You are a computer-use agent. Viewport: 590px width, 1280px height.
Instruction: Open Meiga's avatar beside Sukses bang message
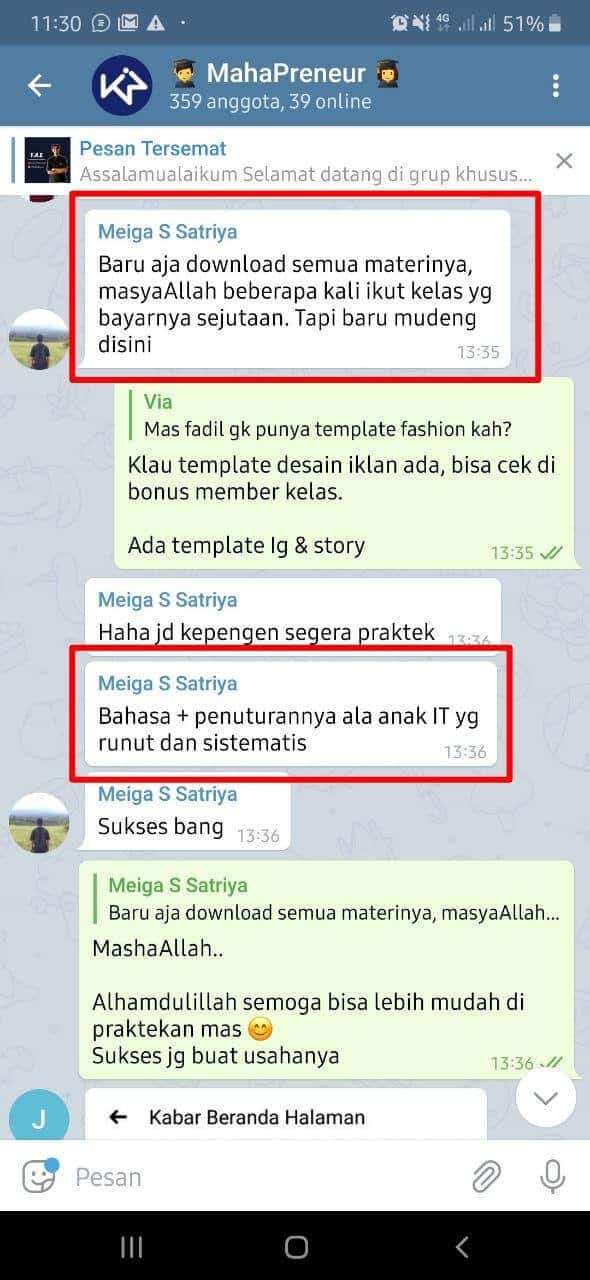coord(39,823)
